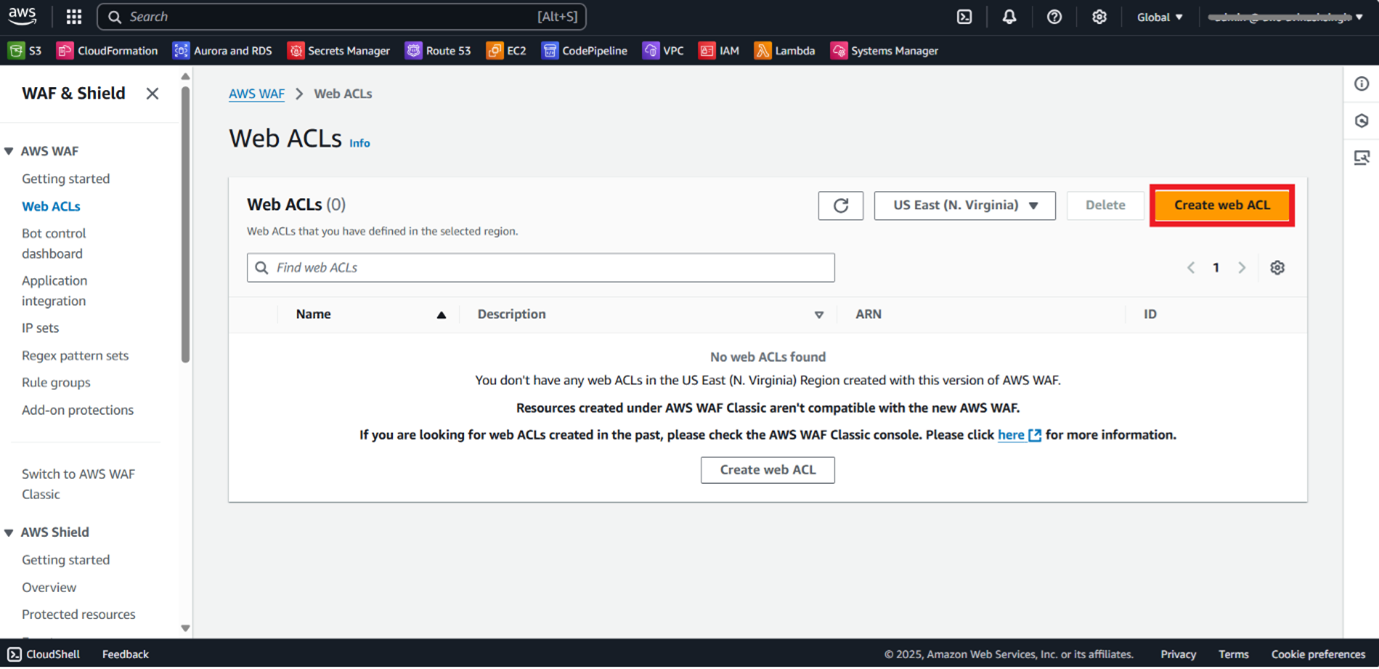Open the CodePipeline shortcut
This screenshot has width=1379, height=669.
point(584,50)
